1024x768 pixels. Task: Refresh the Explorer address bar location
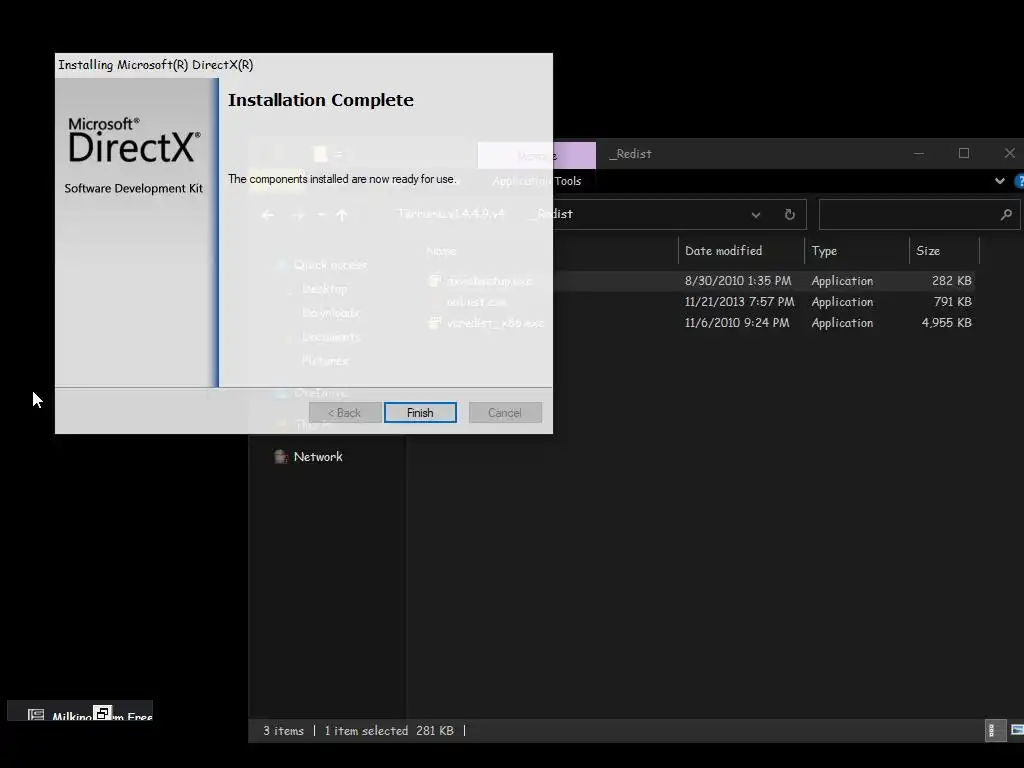pyautogui.click(x=790, y=214)
